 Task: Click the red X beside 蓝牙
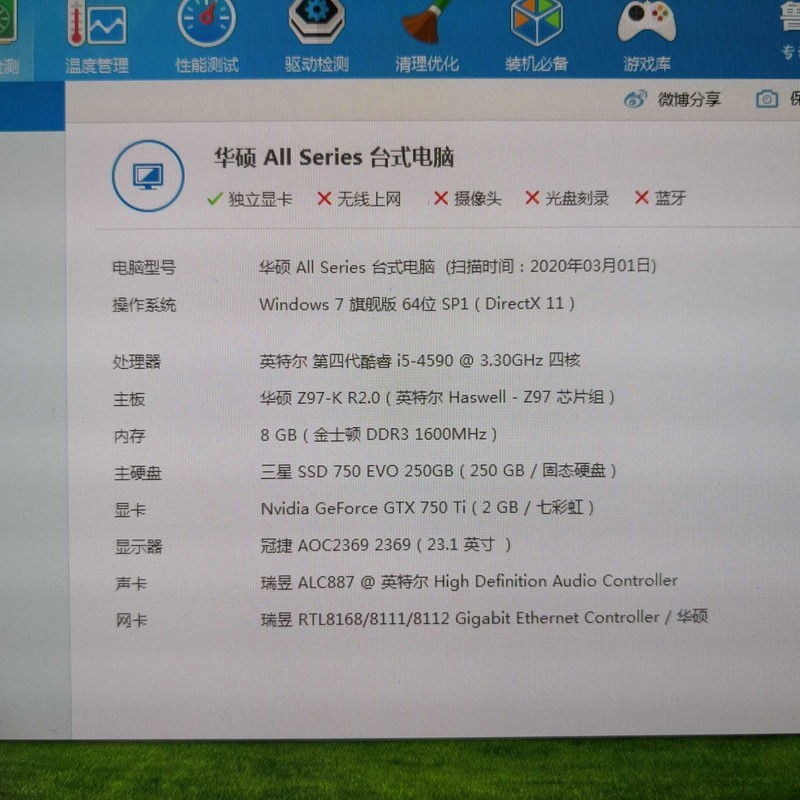pyautogui.click(x=641, y=197)
